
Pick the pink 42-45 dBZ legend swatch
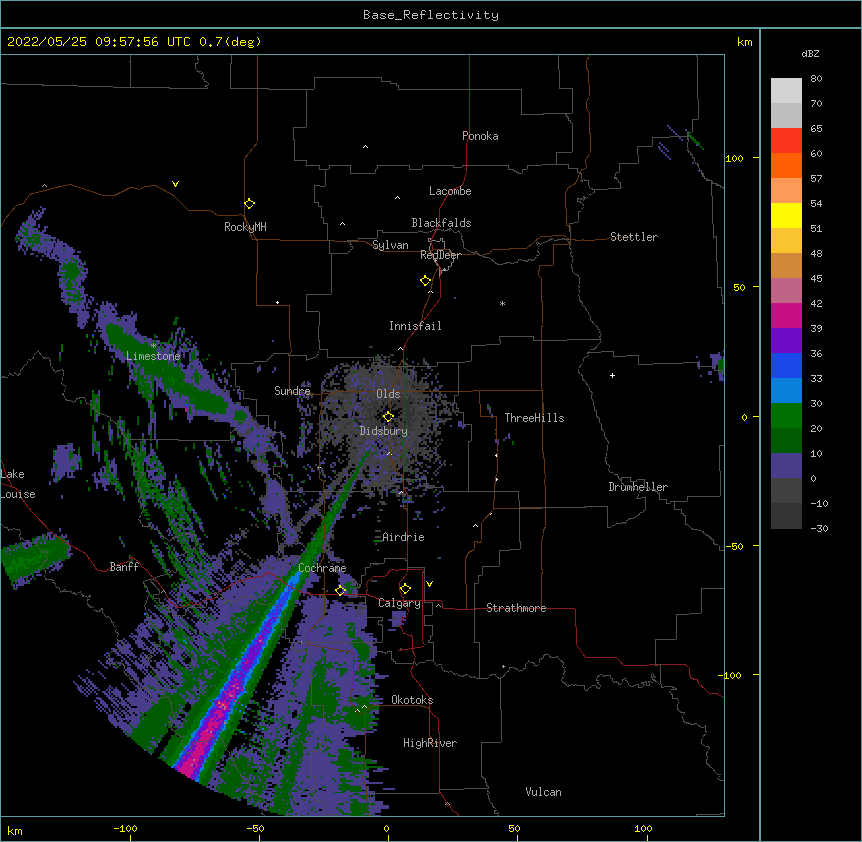click(x=786, y=291)
